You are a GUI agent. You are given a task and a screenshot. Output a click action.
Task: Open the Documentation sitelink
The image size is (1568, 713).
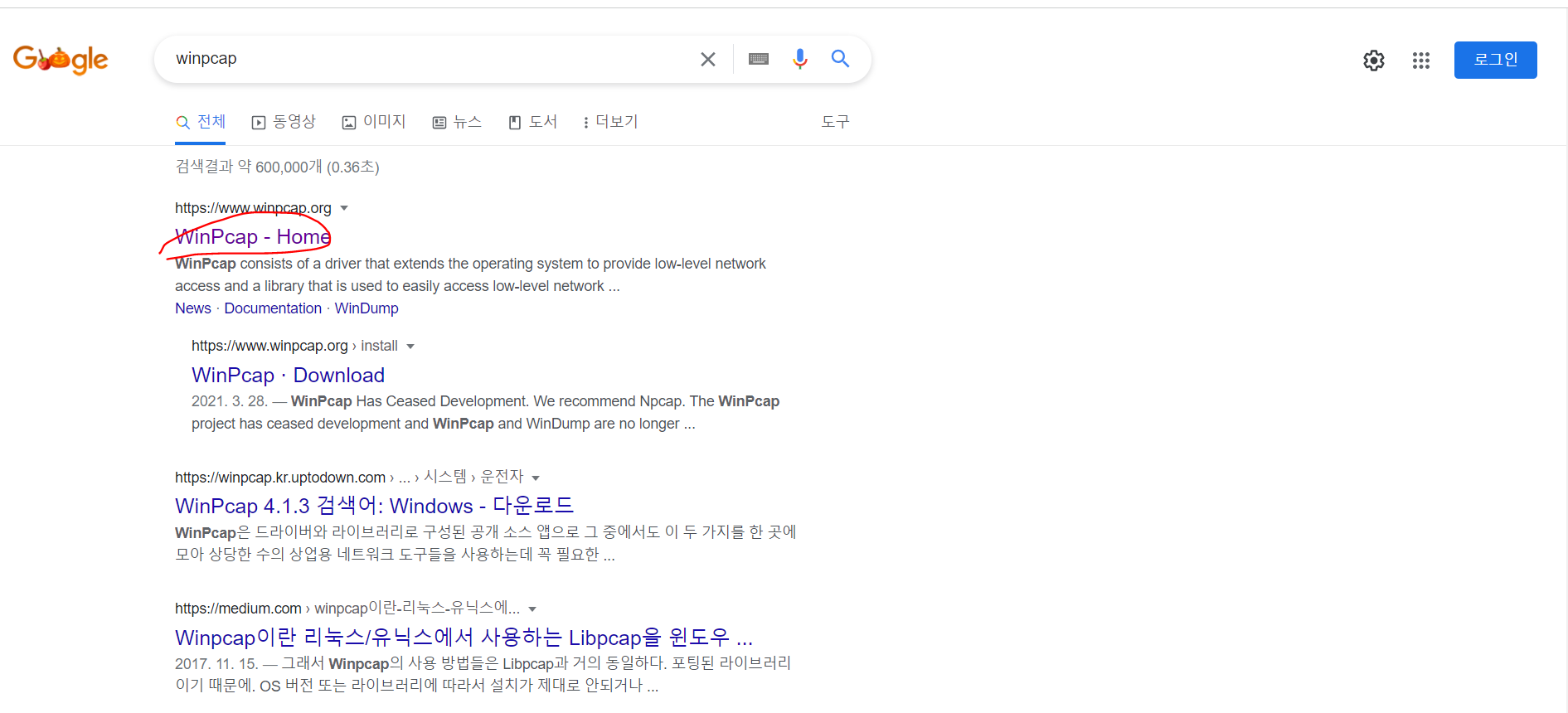[x=273, y=308]
